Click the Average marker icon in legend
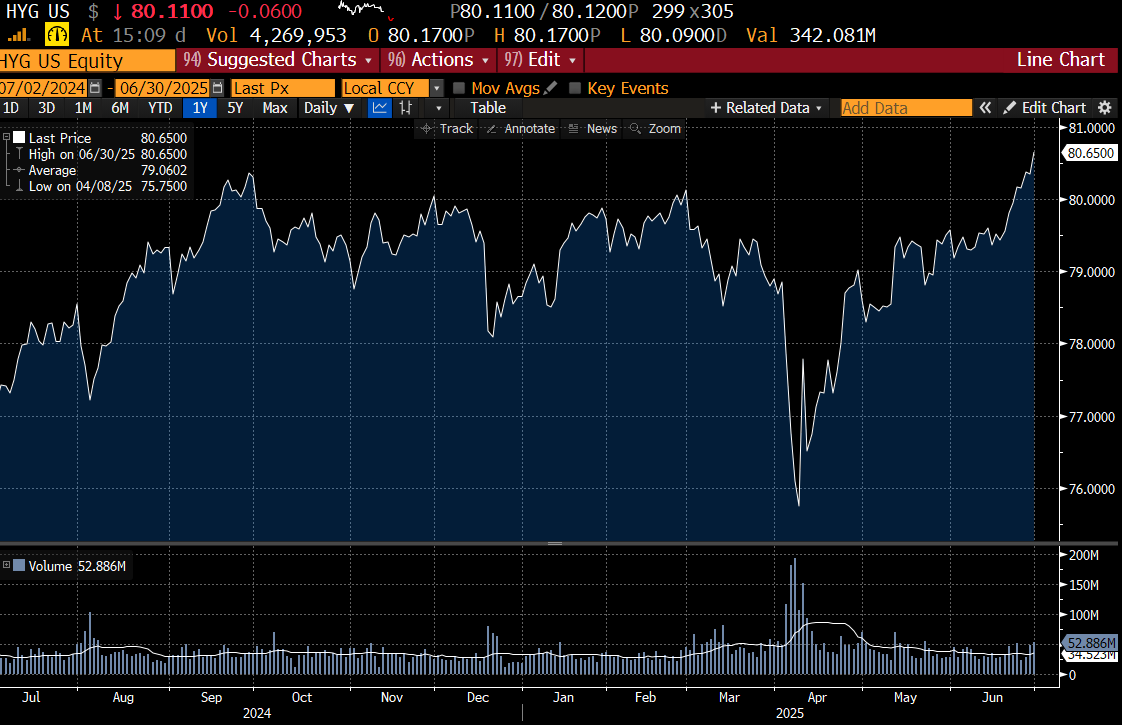This screenshot has width=1122, height=725. [19, 170]
